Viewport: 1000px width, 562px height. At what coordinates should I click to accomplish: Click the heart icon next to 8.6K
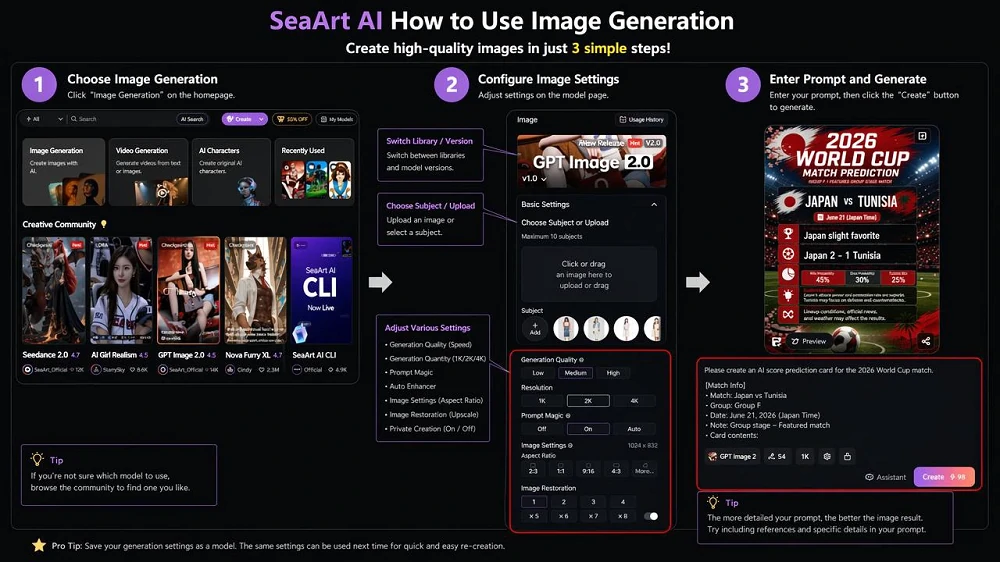[x=133, y=369]
